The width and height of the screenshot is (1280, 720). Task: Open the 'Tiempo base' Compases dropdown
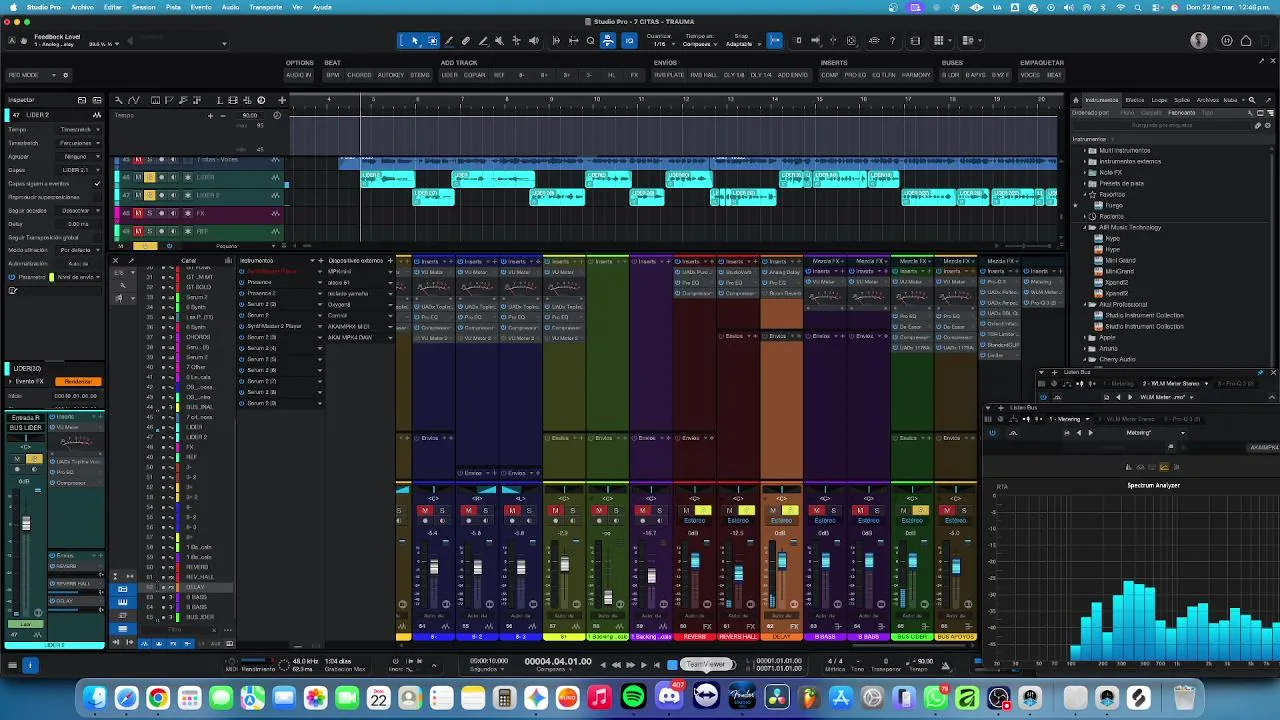(700, 44)
